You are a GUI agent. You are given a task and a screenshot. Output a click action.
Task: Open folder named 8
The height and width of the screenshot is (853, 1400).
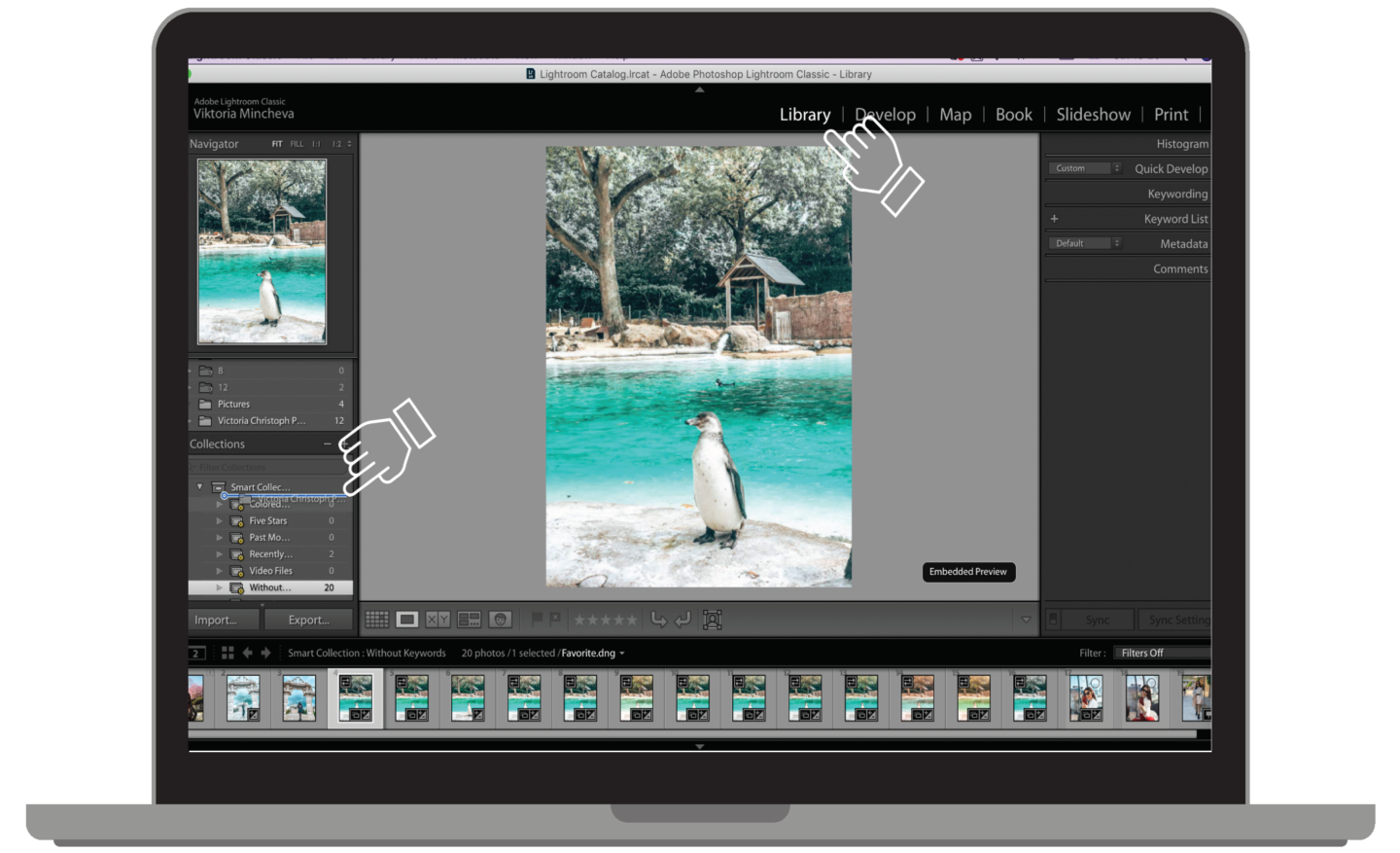coord(270,371)
